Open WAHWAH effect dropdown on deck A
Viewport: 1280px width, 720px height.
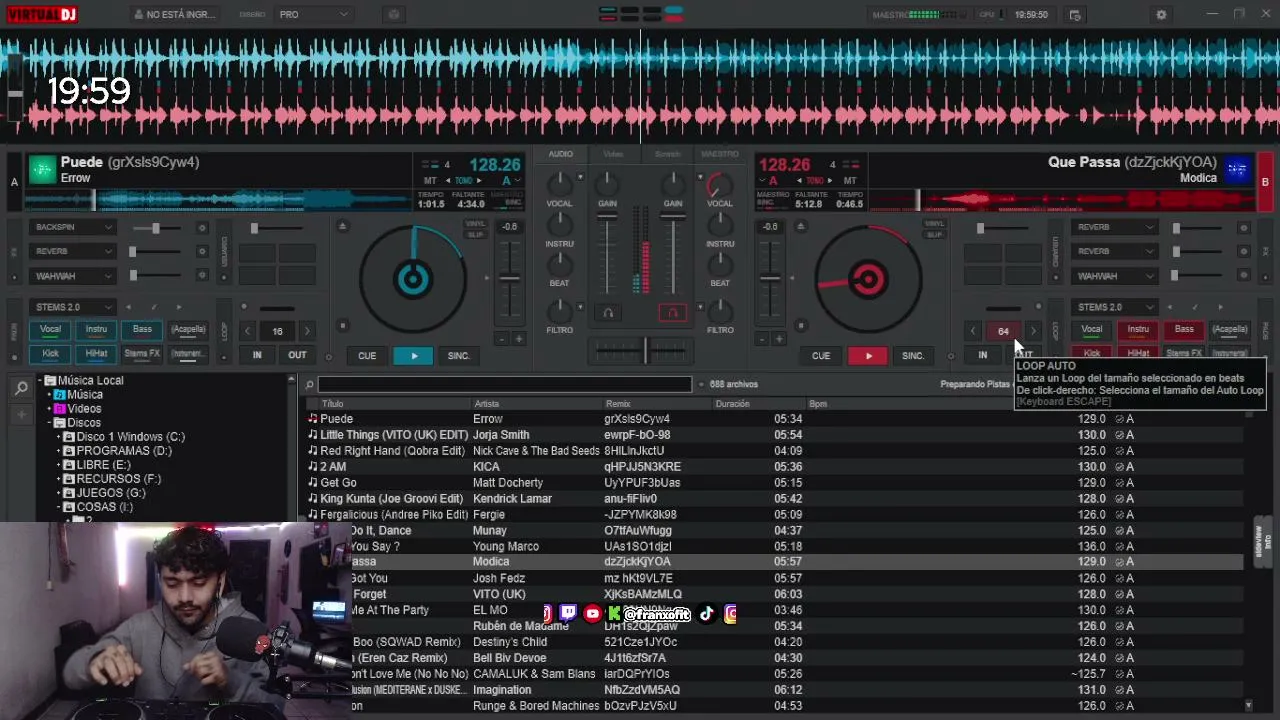click(72, 275)
